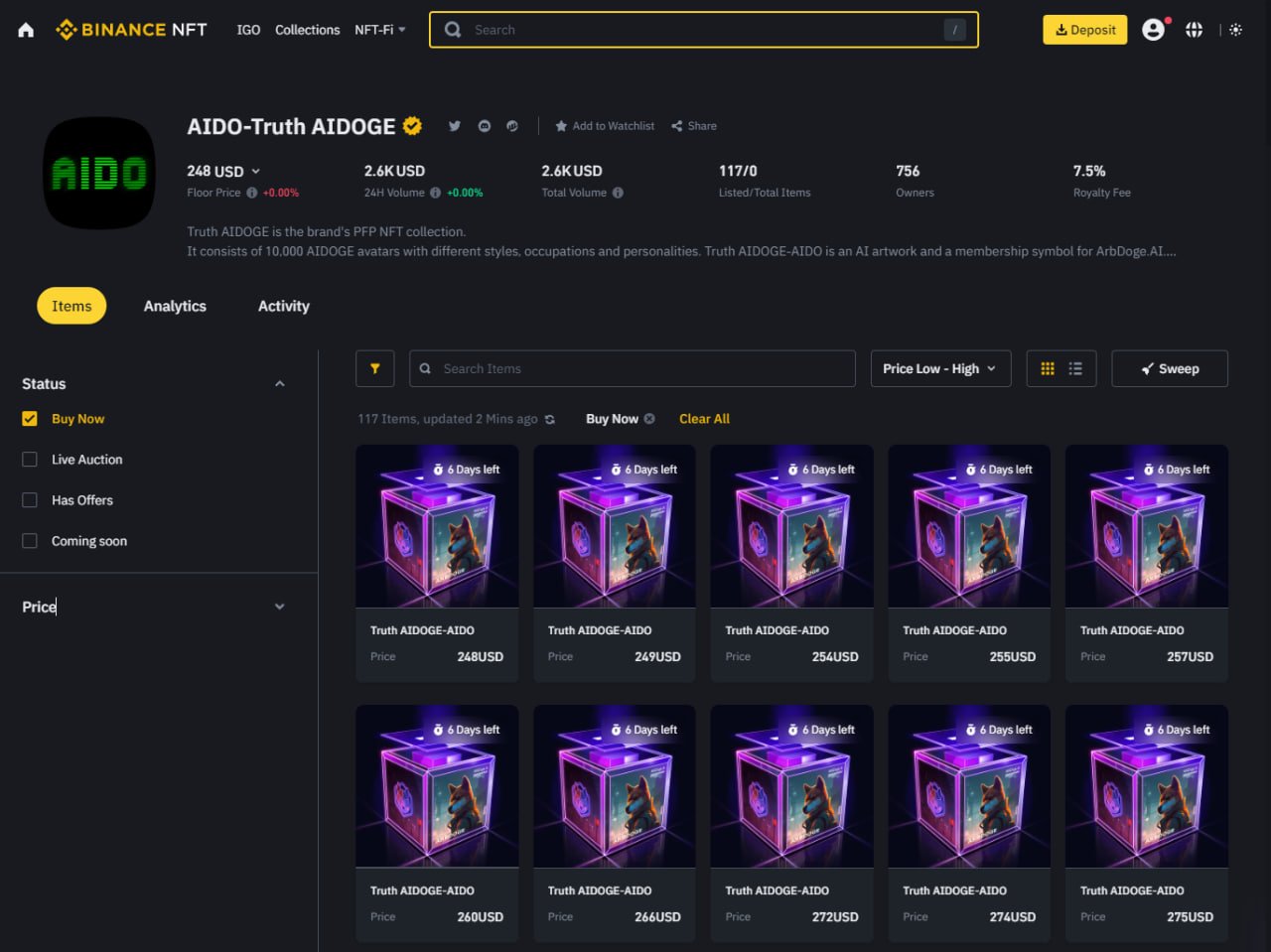This screenshot has width=1271, height=952.
Task: Open the NFT card priced 249USD
Action: coord(615,563)
